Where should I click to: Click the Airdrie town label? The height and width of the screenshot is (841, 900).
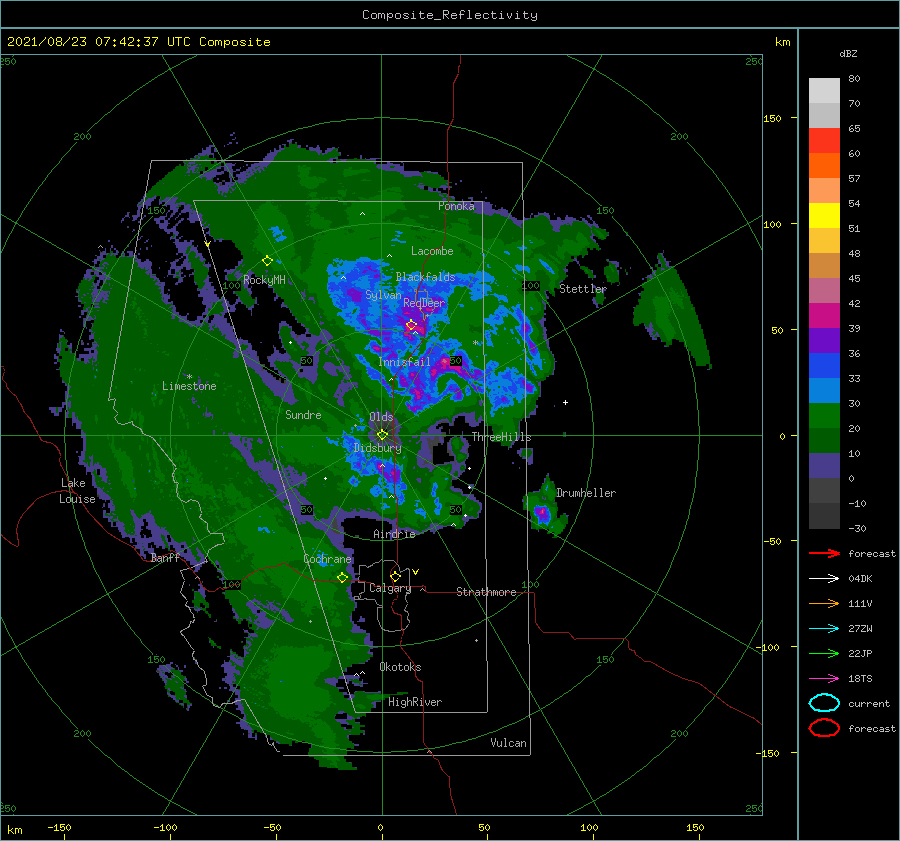(394, 534)
